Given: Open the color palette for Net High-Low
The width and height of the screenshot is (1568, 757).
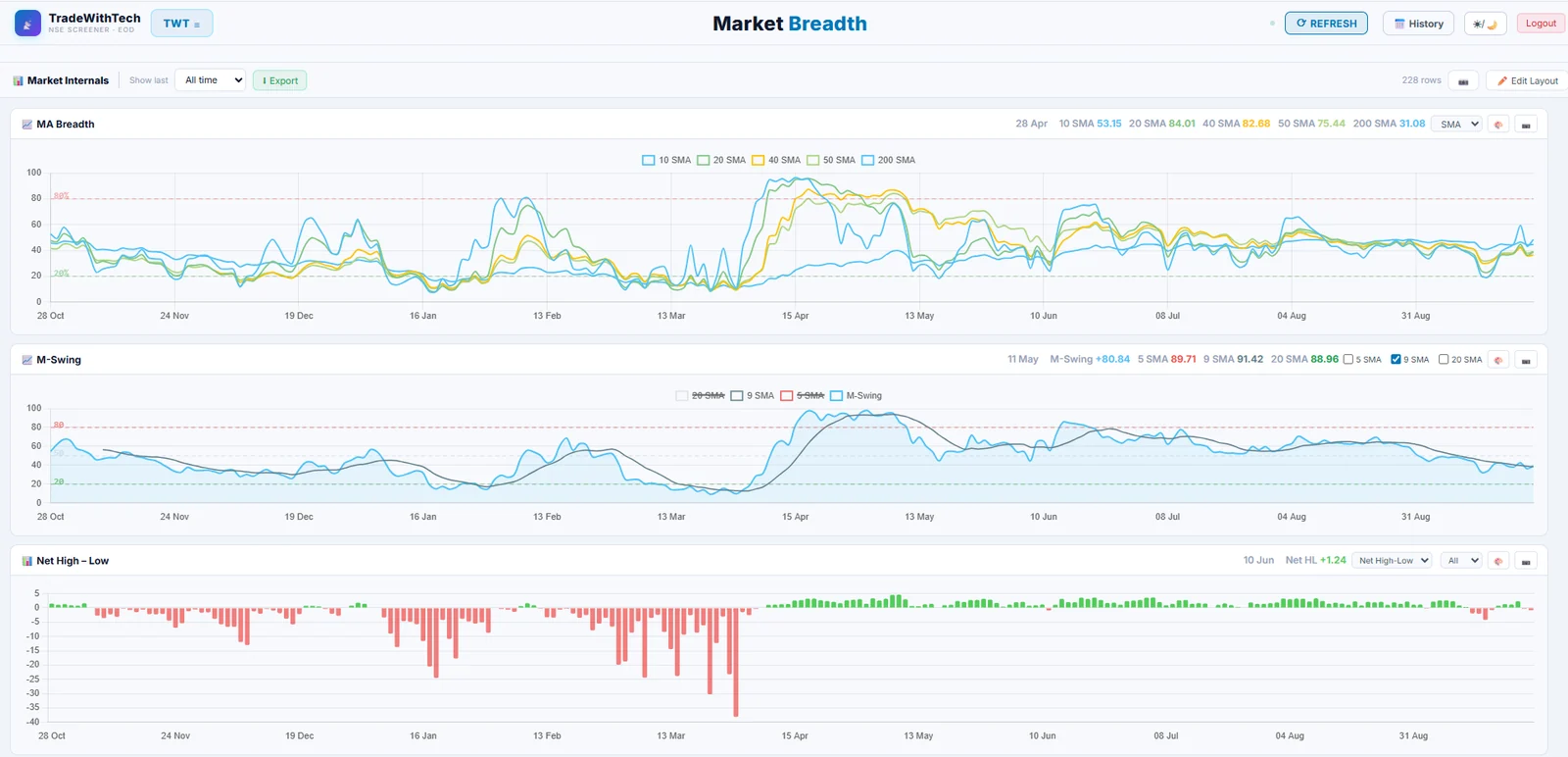Looking at the screenshot, I should coord(1497,561).
